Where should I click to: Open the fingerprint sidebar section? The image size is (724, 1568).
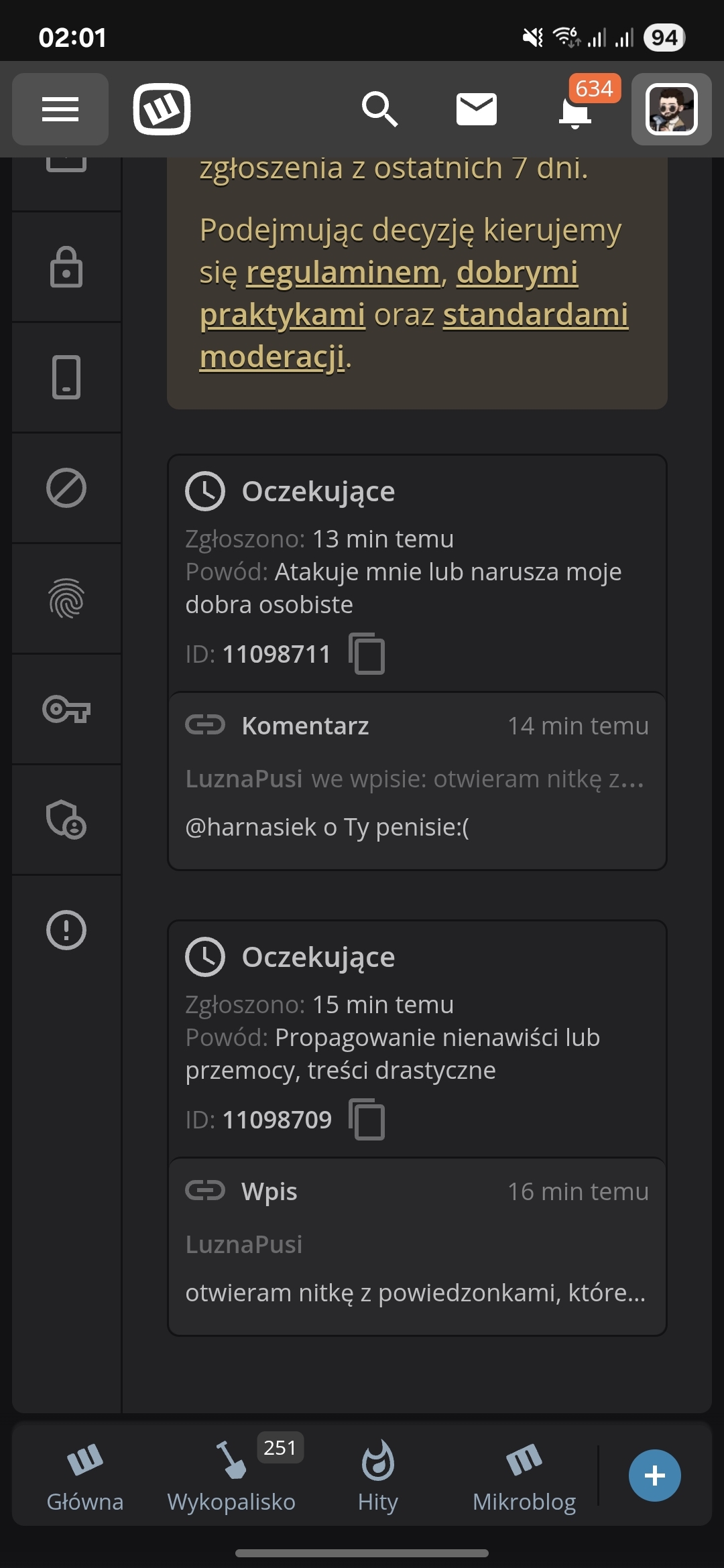click(x=66, y=598)
